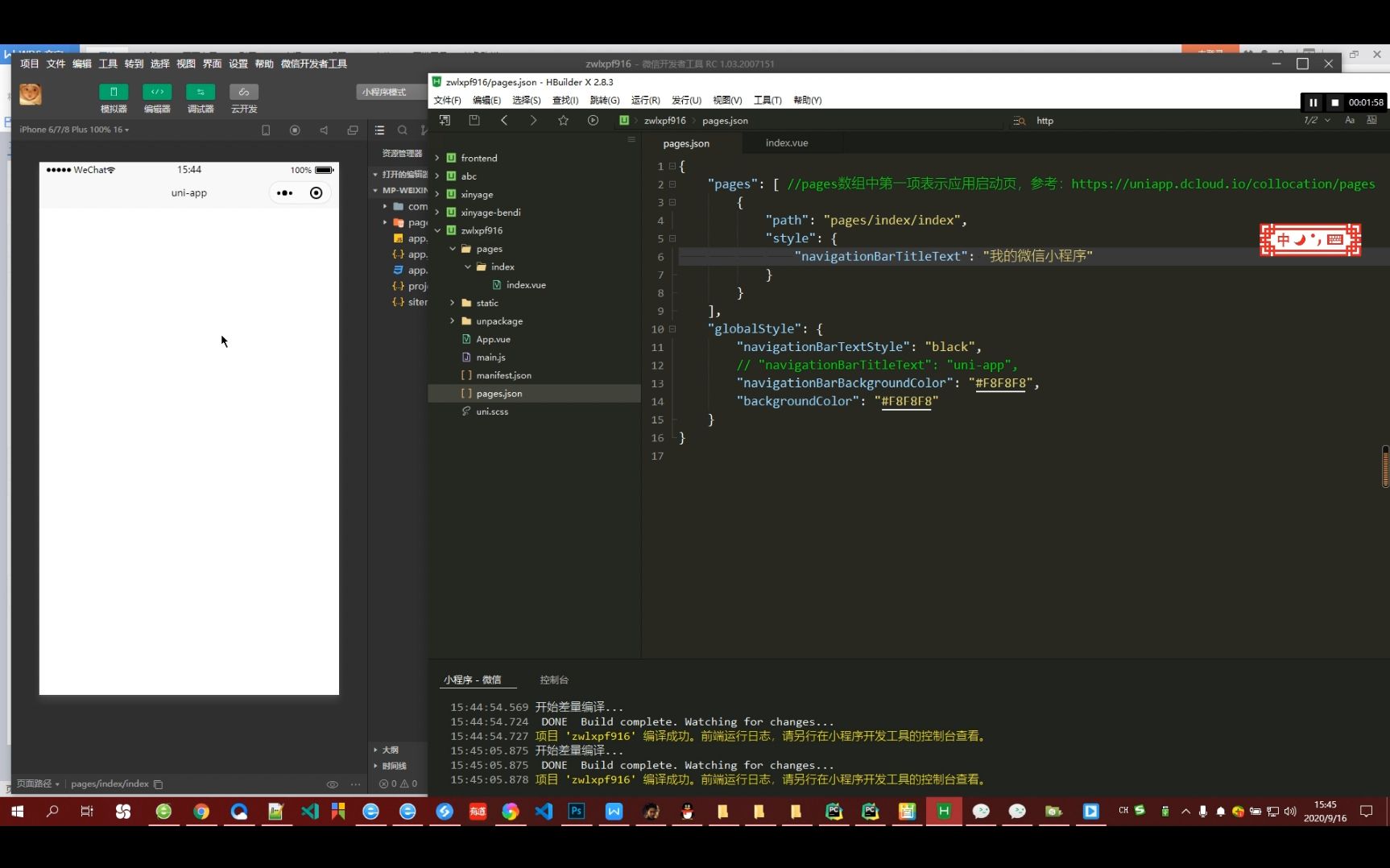Click the detach simulator window icon

[353, 130]
